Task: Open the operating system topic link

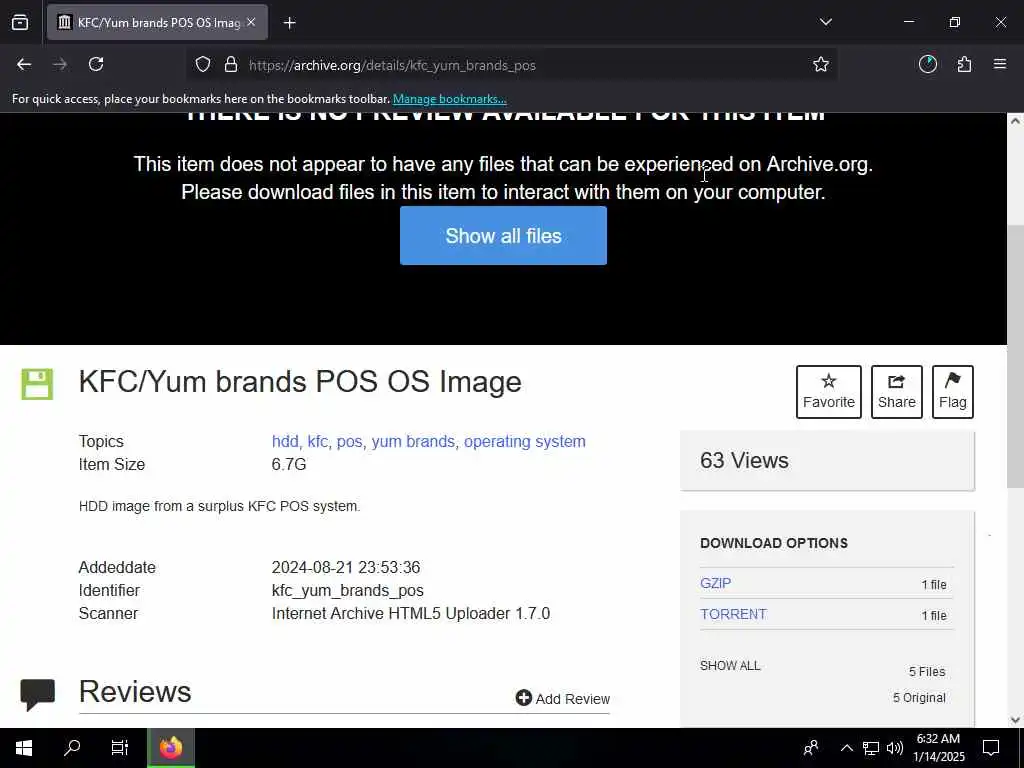Action: coord(525,441)
